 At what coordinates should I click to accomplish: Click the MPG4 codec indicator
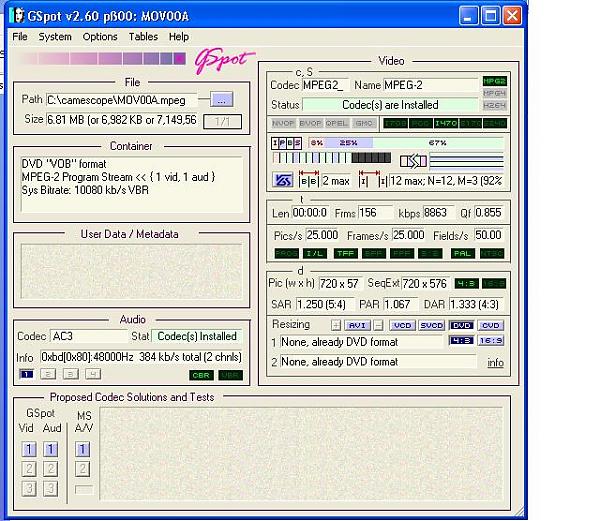494,93
